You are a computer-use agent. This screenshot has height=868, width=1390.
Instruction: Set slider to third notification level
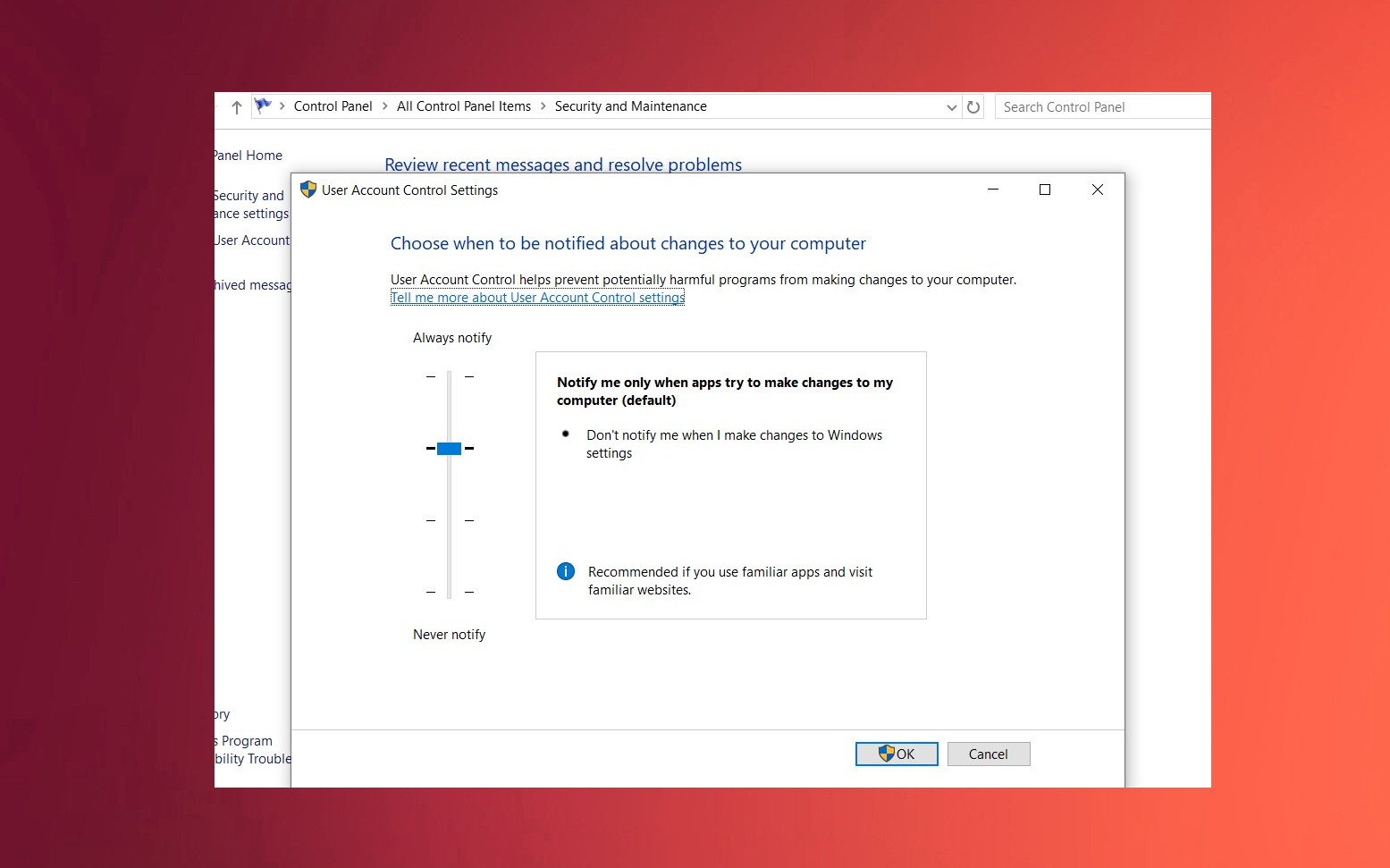pos(449,520)
